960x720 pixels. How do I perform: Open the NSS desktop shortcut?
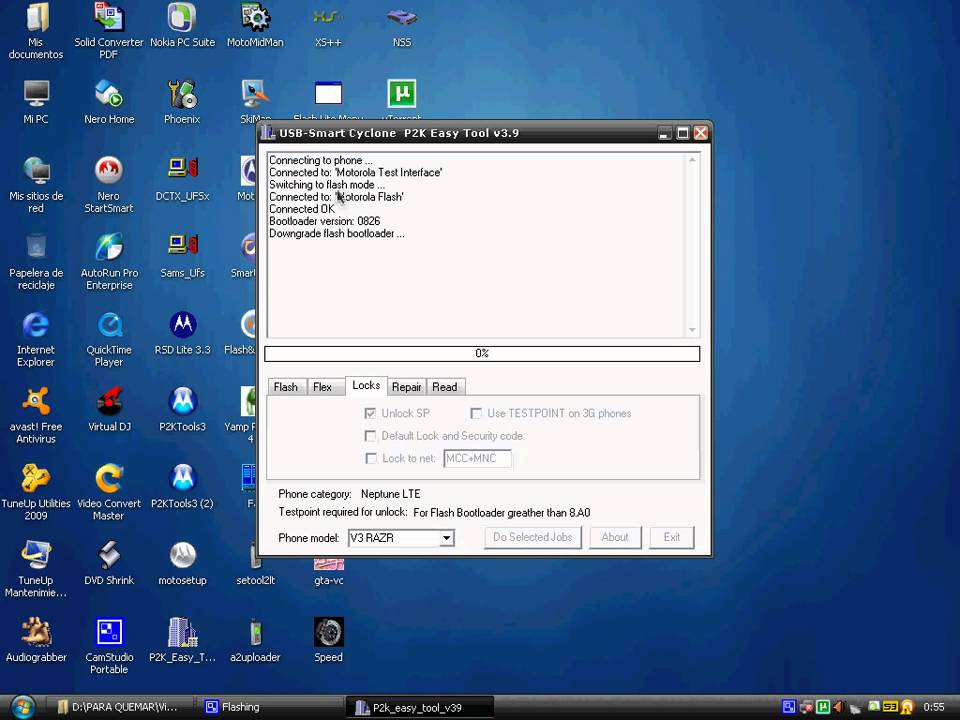(402, 24)
